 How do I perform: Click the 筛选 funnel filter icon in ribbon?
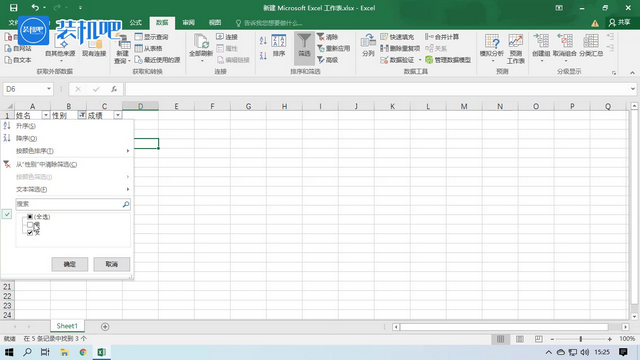coord(304,48)
